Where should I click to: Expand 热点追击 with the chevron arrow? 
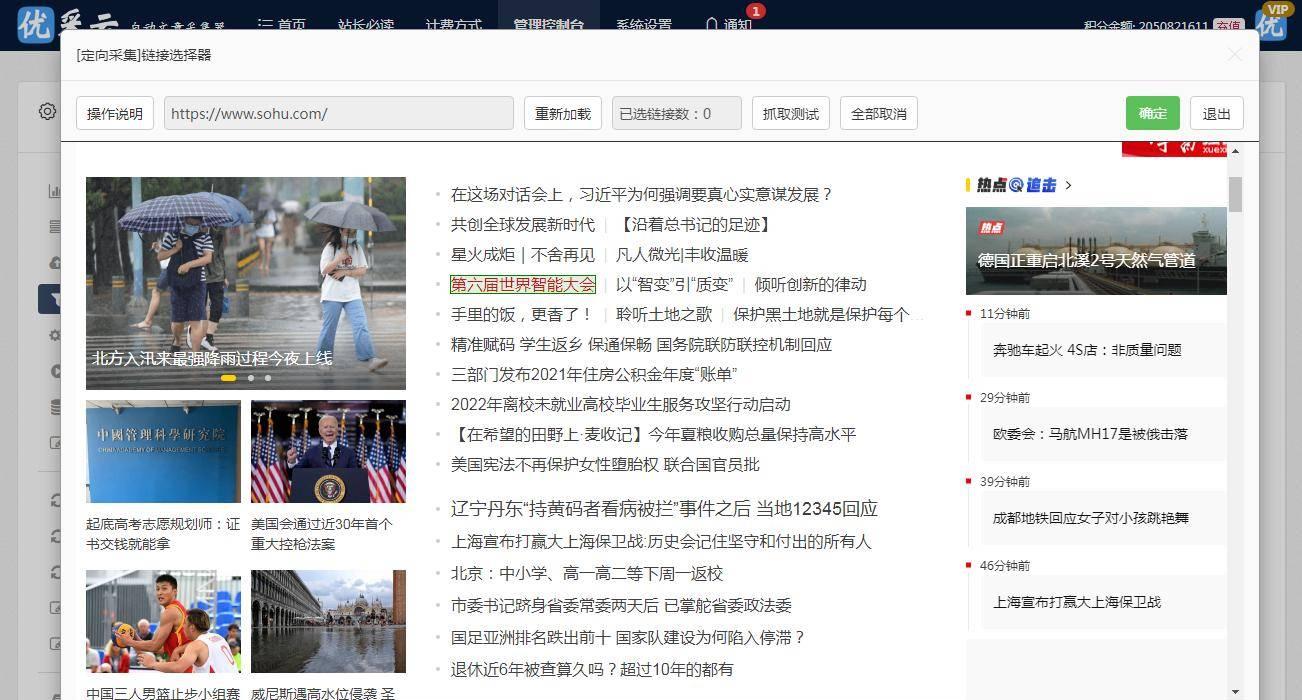[x=1068, y=185]
